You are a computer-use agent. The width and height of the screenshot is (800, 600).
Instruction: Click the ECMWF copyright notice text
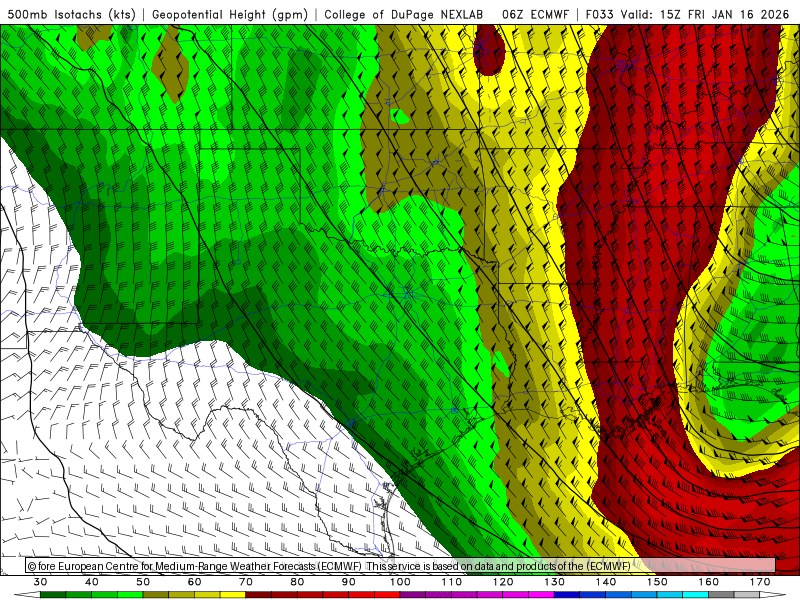[x=329, y=566]
